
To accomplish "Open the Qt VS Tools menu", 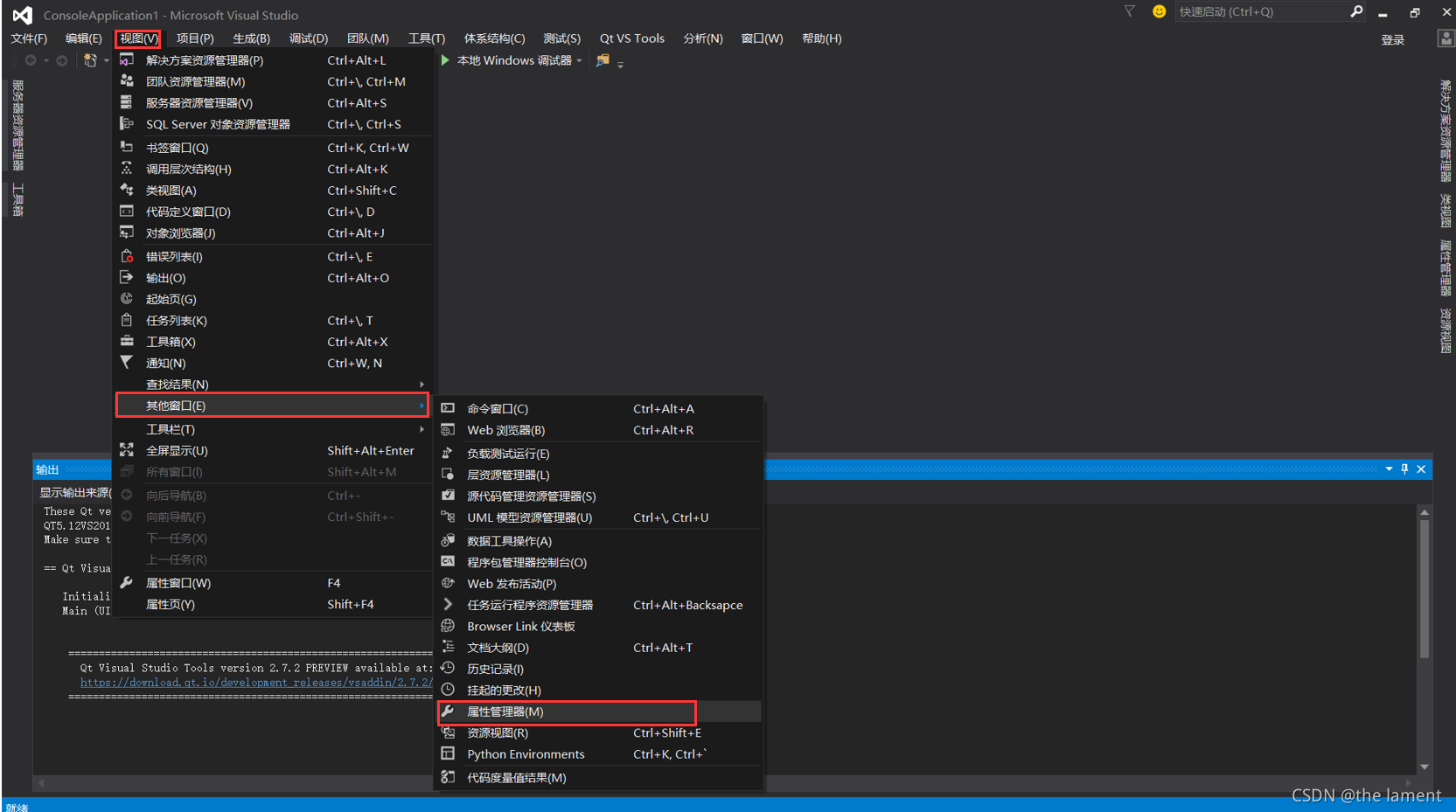I will [x=632, y=38].
